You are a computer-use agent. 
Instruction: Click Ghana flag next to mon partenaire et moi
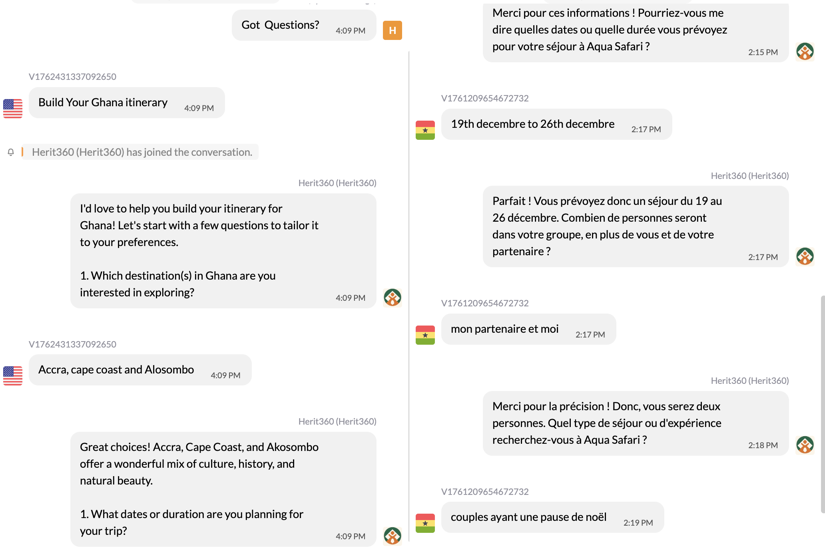425,334
